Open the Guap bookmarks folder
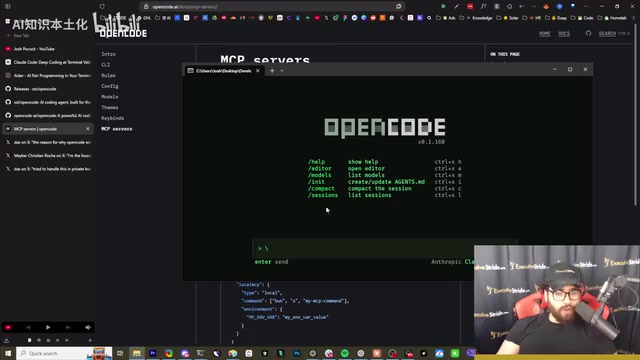Screen dimensions: 640x360 [x=556, y=18]
